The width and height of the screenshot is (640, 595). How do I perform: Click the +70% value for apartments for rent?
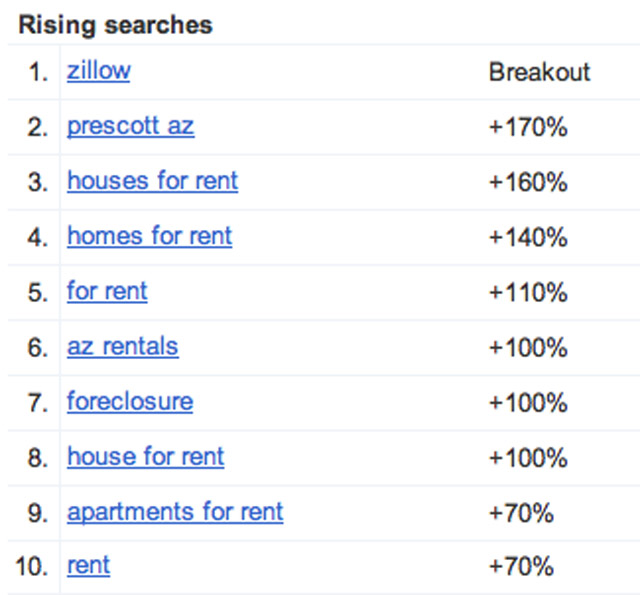point(521,513)
